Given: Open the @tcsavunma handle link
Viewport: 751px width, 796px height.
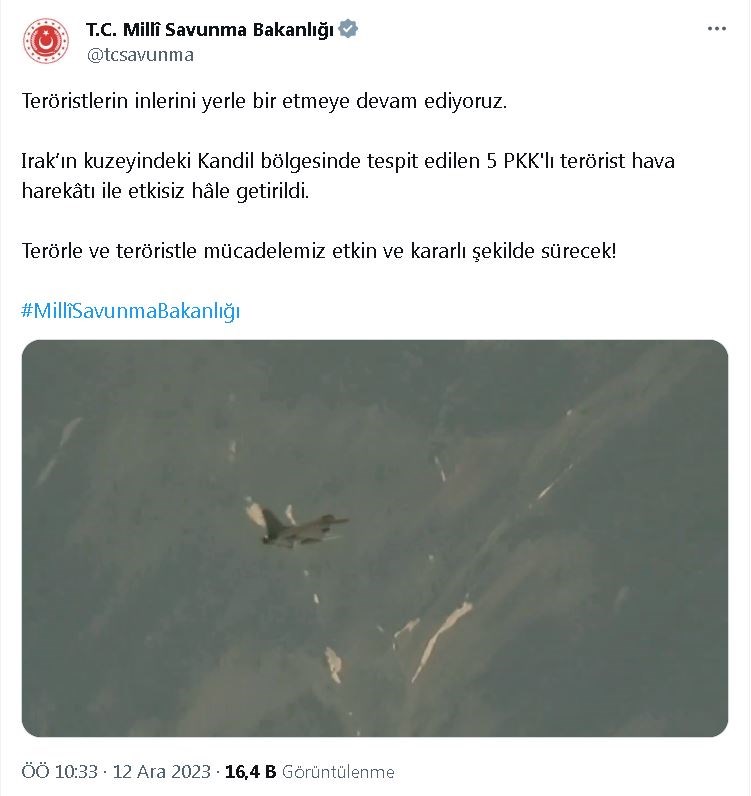Looking at the screenshot, I should pos(140,55).
